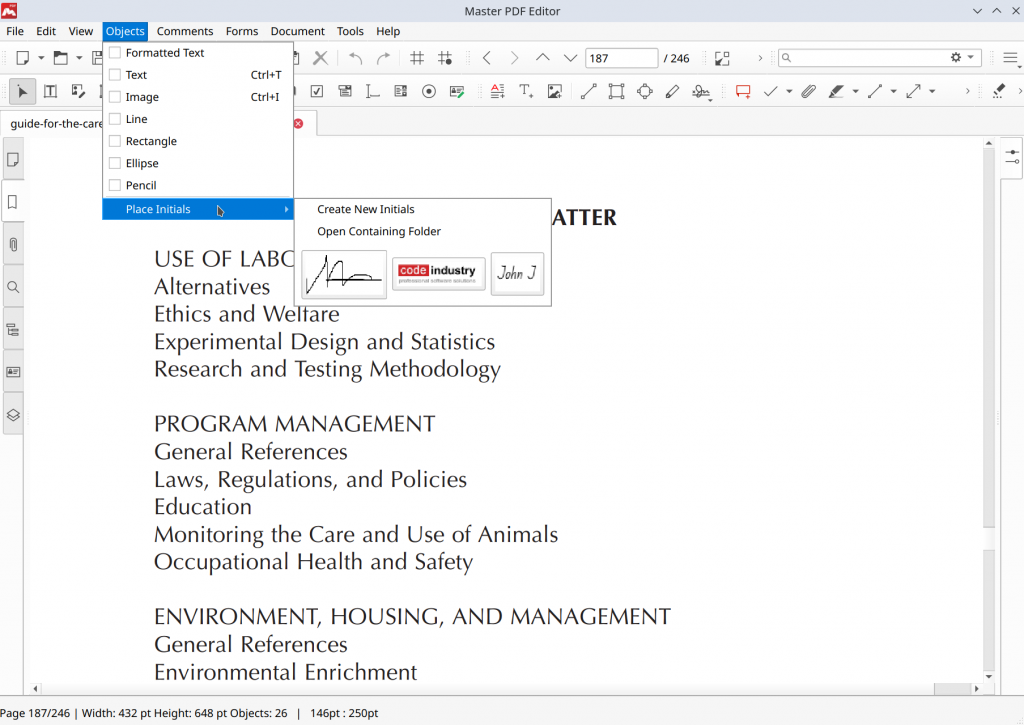1024x725 pixels.
Task: Activate the Edit Document object selection tool
Action: [x=21, y=91]
